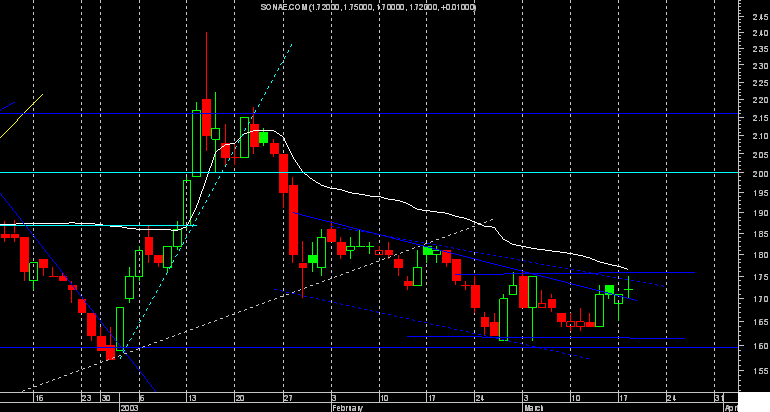Select the 2.40 price axis label
The height and width of the screenshot is (412, 770).
coord(760,33)
